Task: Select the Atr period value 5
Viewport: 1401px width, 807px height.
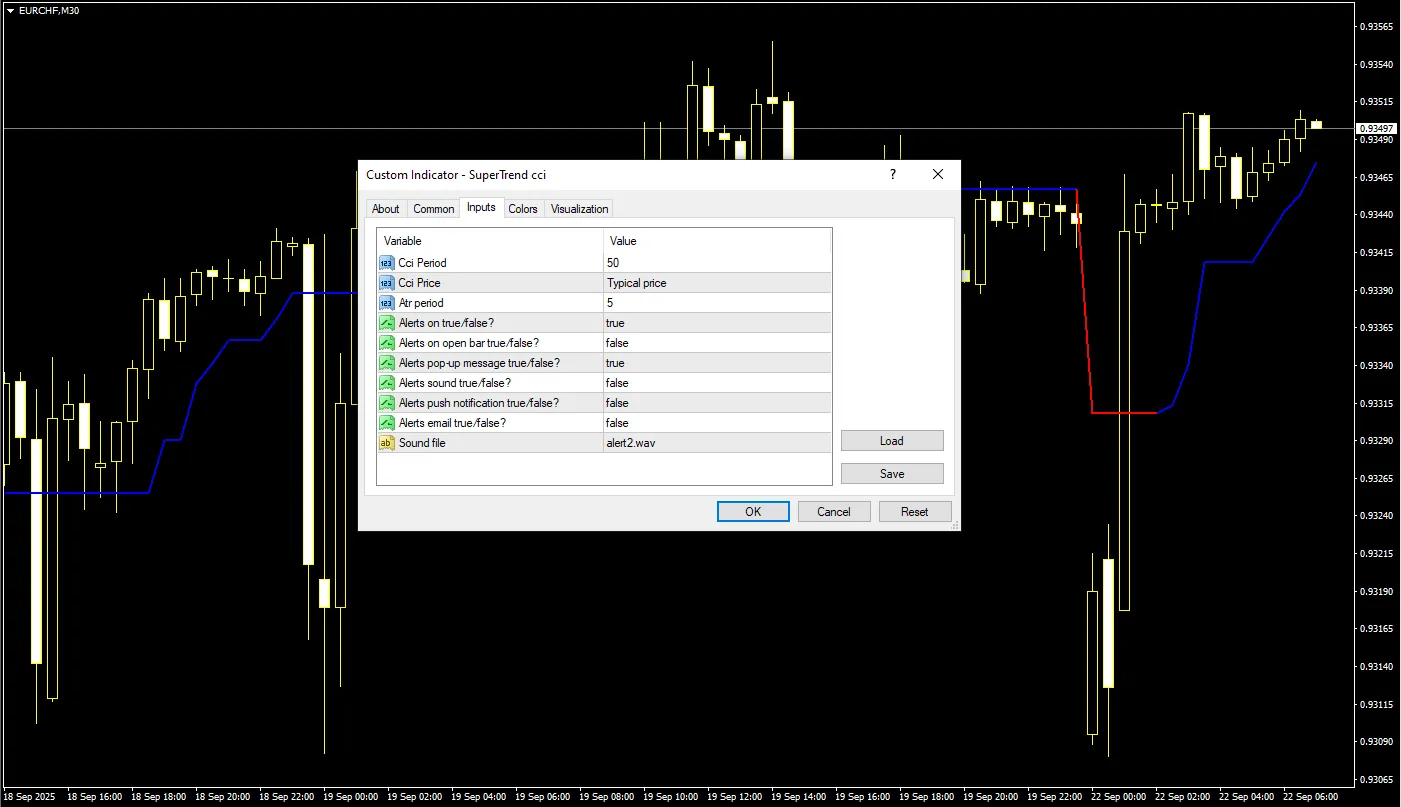Action: 717,303
